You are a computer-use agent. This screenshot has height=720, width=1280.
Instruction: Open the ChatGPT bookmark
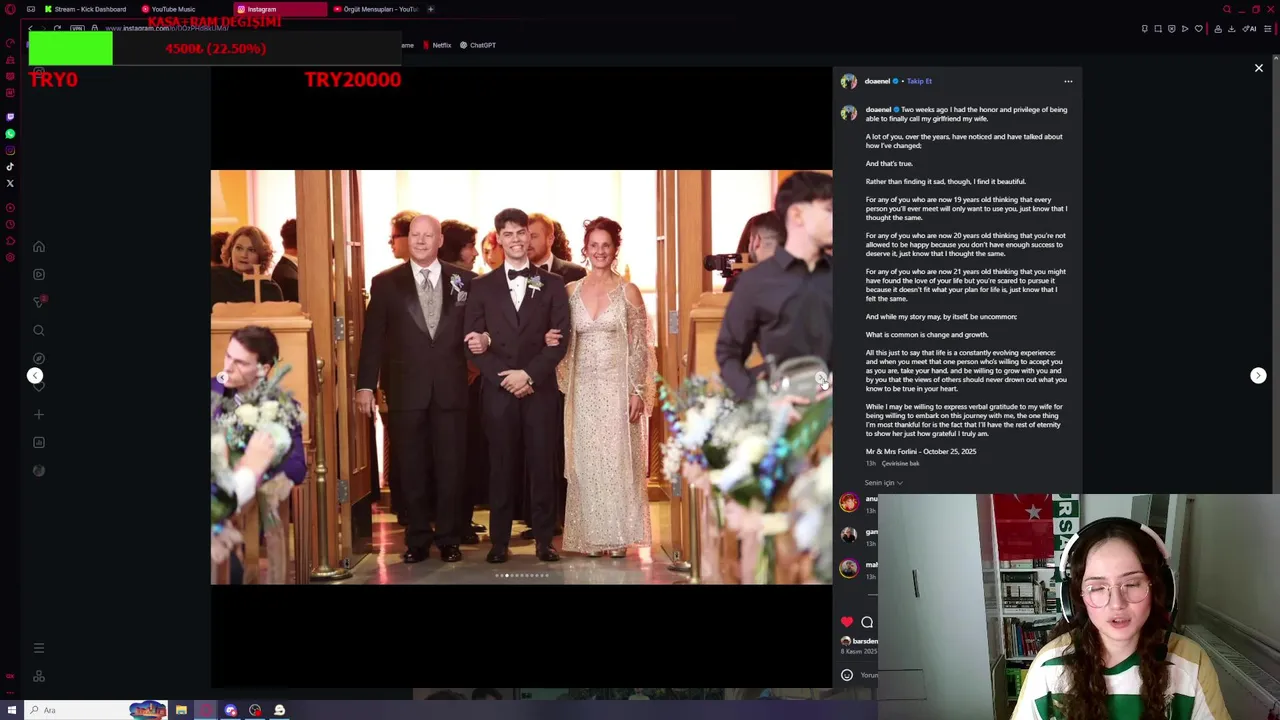pos(478,45)
